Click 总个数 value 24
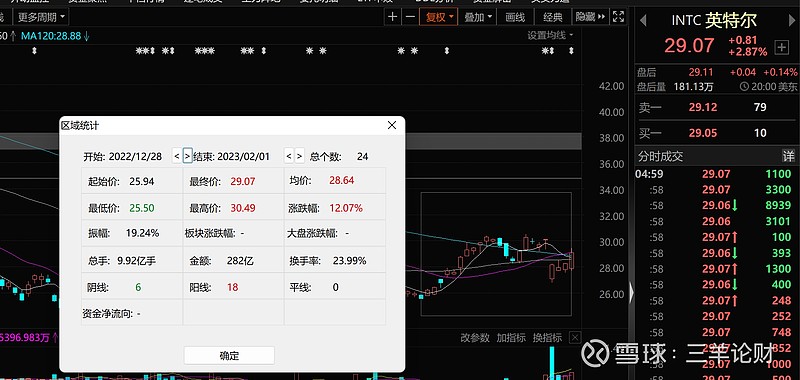Image resolution: width=800 pixels, height=380 pixels. (x=362, y=157)
